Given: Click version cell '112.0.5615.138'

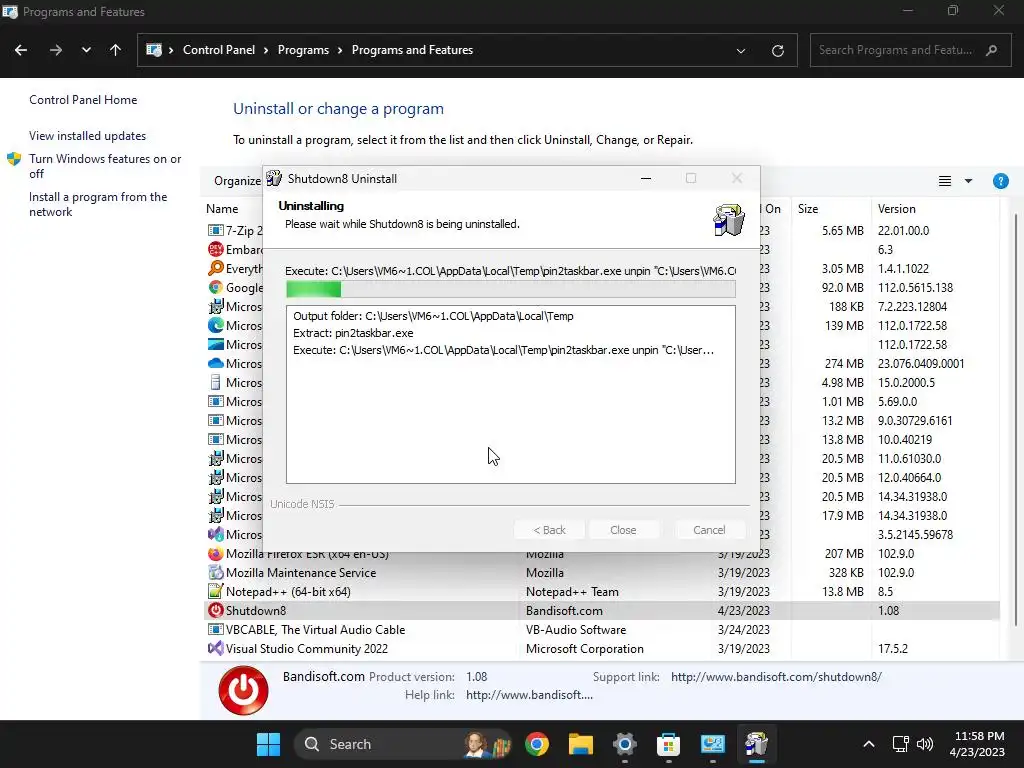Looking at the screenshot, I should coord(916,287).
